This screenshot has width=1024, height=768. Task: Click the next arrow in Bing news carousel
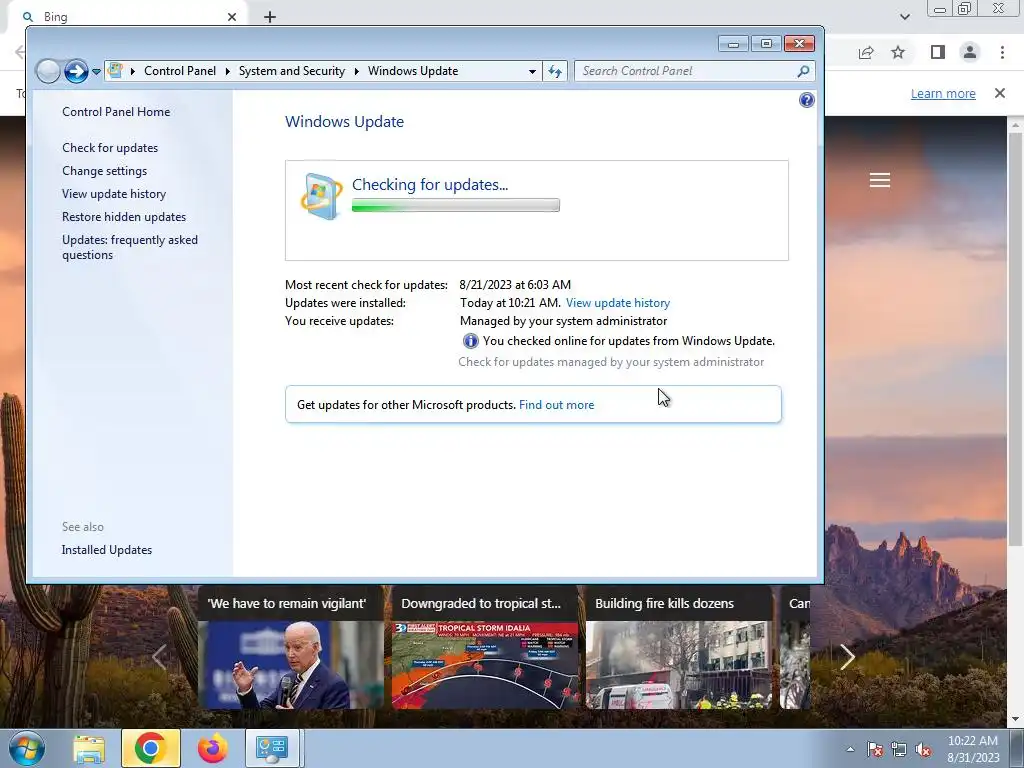coord(847,657)
